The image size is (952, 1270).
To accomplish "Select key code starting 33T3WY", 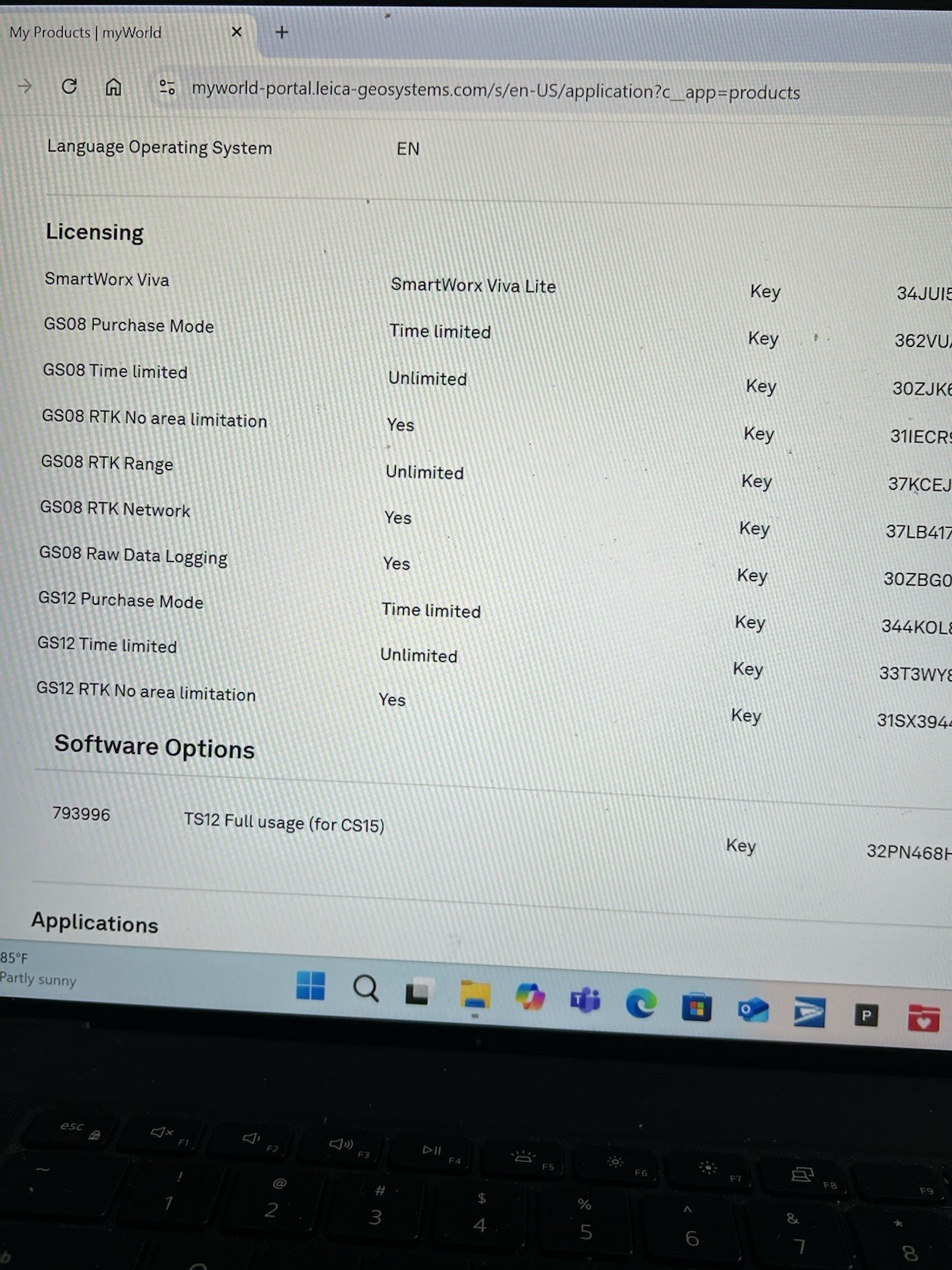I will coord(914,674).
